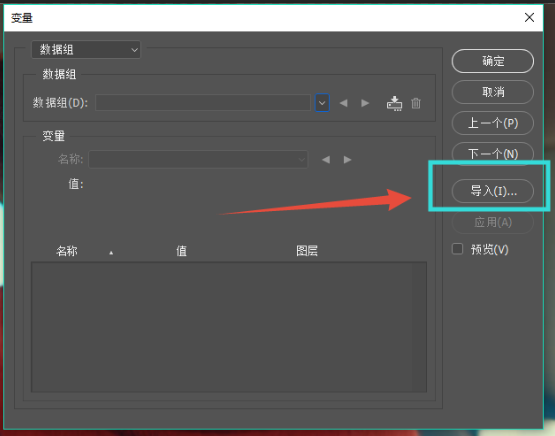Click the delete data set trash icon
Viewport: 555px width, 436px height.
pyautogui.click(x=416, y=103)
